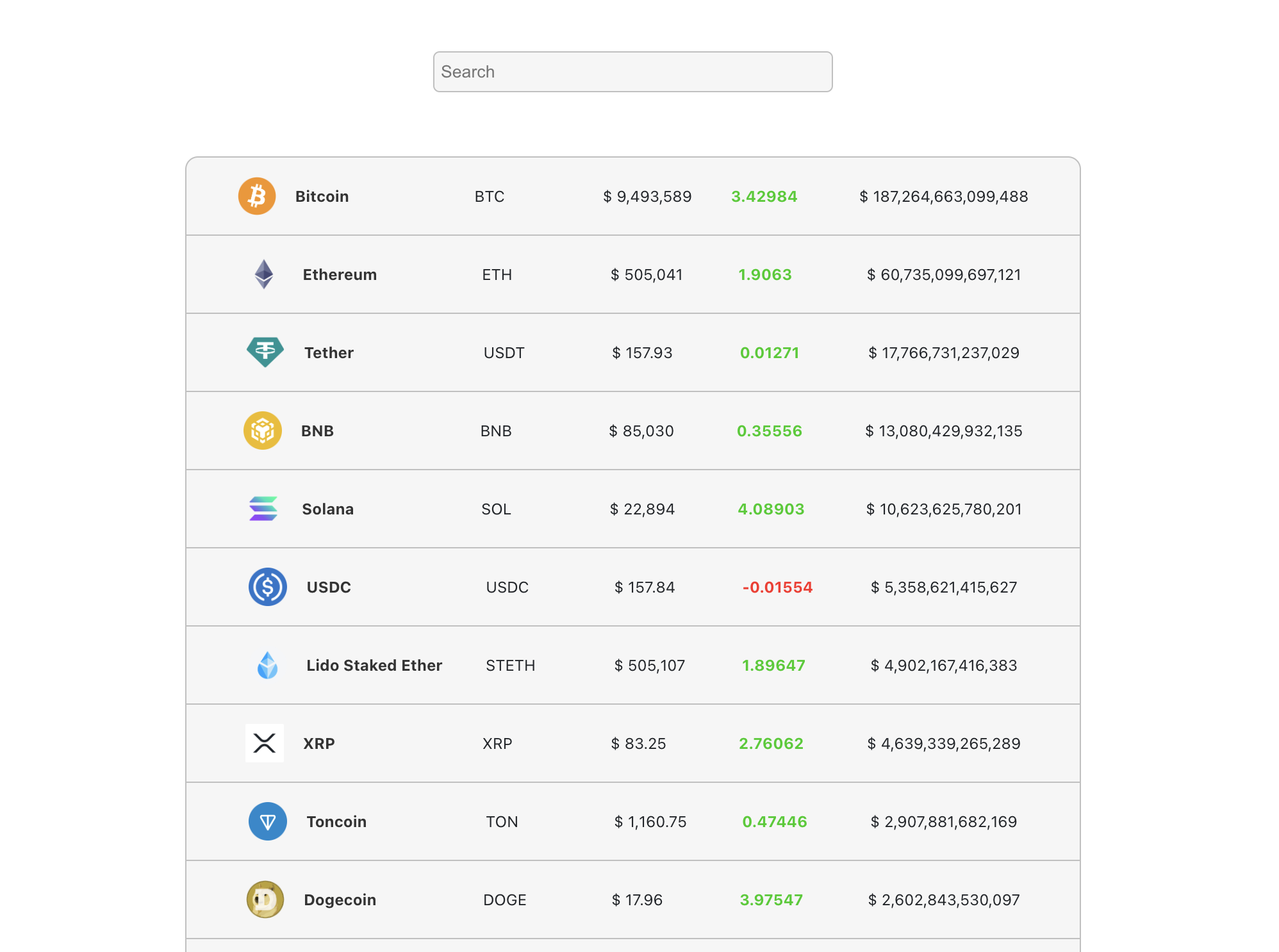The height and width of the screenshot is (952, 1279).
Task: Click the Lido Staked Ether logo icon
Action: click(x=268, y=665)
